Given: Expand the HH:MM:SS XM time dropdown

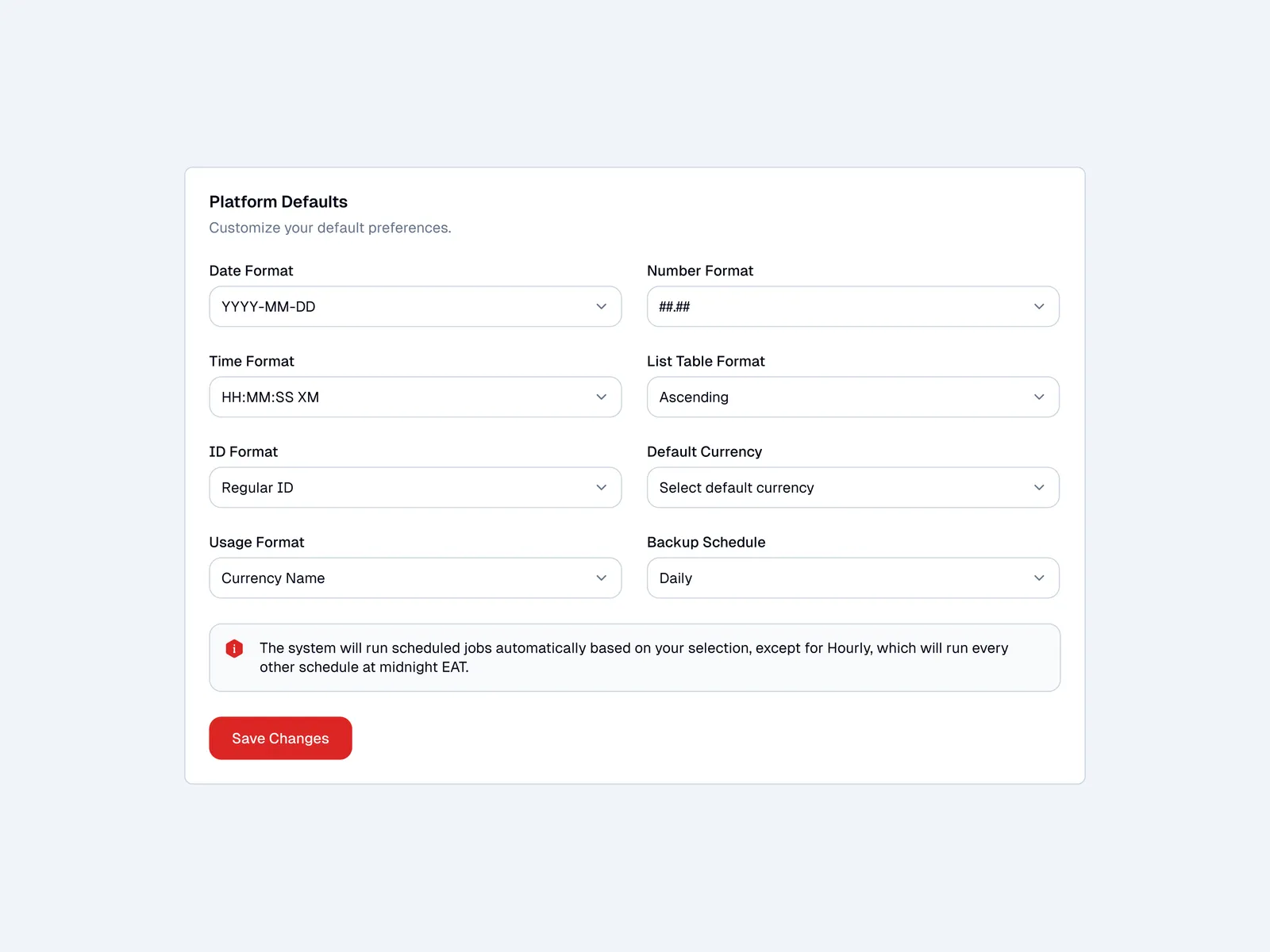Looking at the screenshot, I should 397,397.
